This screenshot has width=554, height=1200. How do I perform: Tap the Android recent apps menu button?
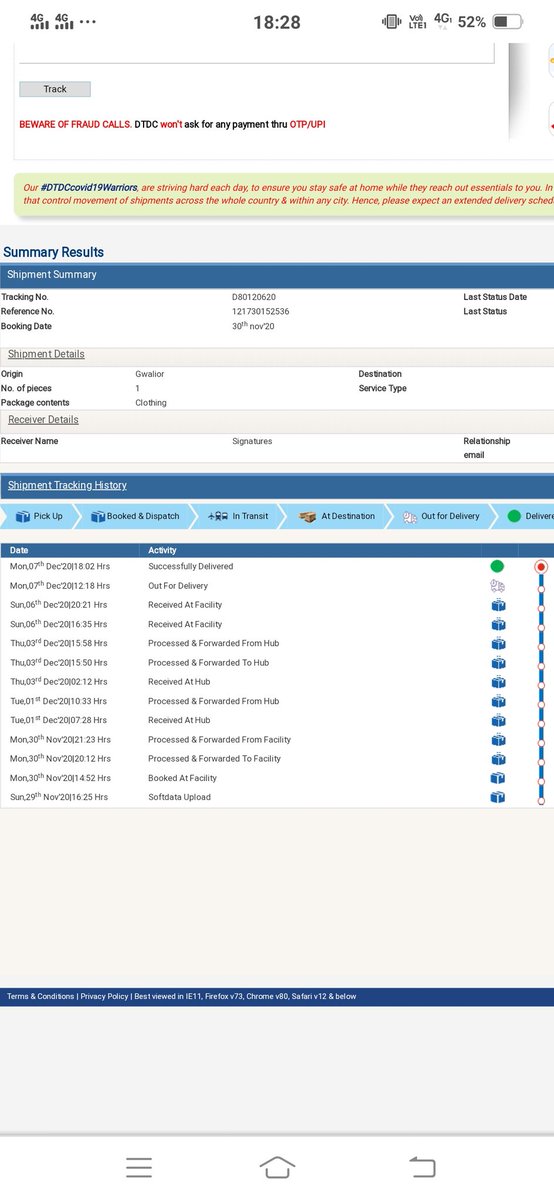tap(139, 1167)
